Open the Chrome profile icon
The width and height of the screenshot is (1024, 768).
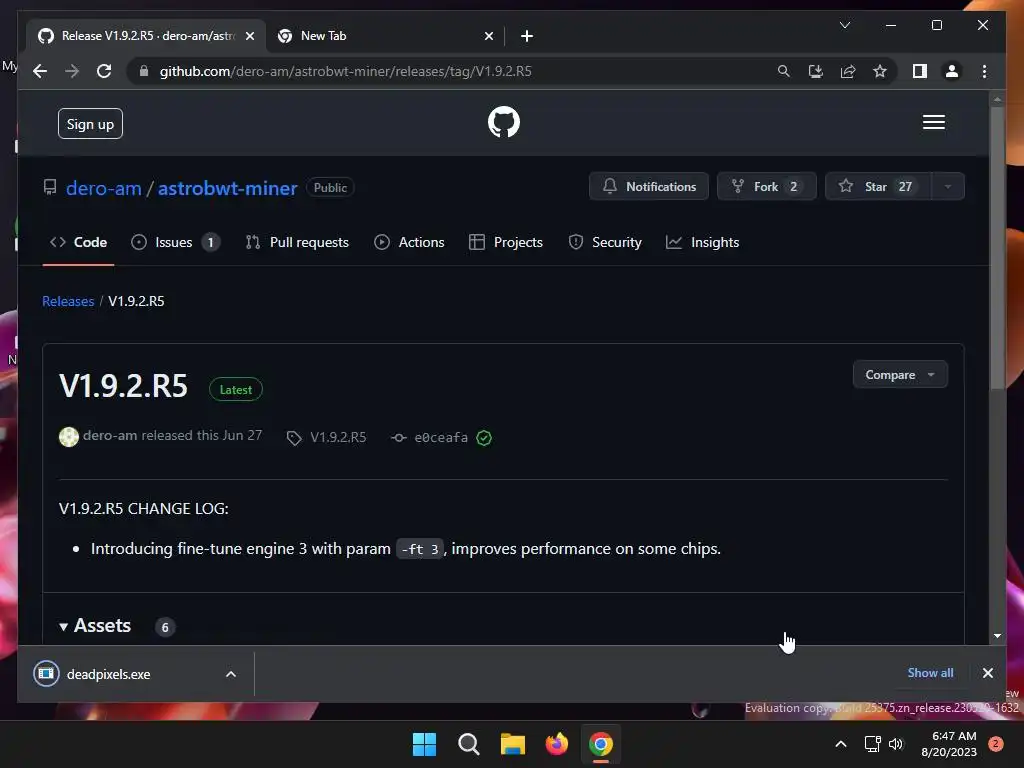952,71
